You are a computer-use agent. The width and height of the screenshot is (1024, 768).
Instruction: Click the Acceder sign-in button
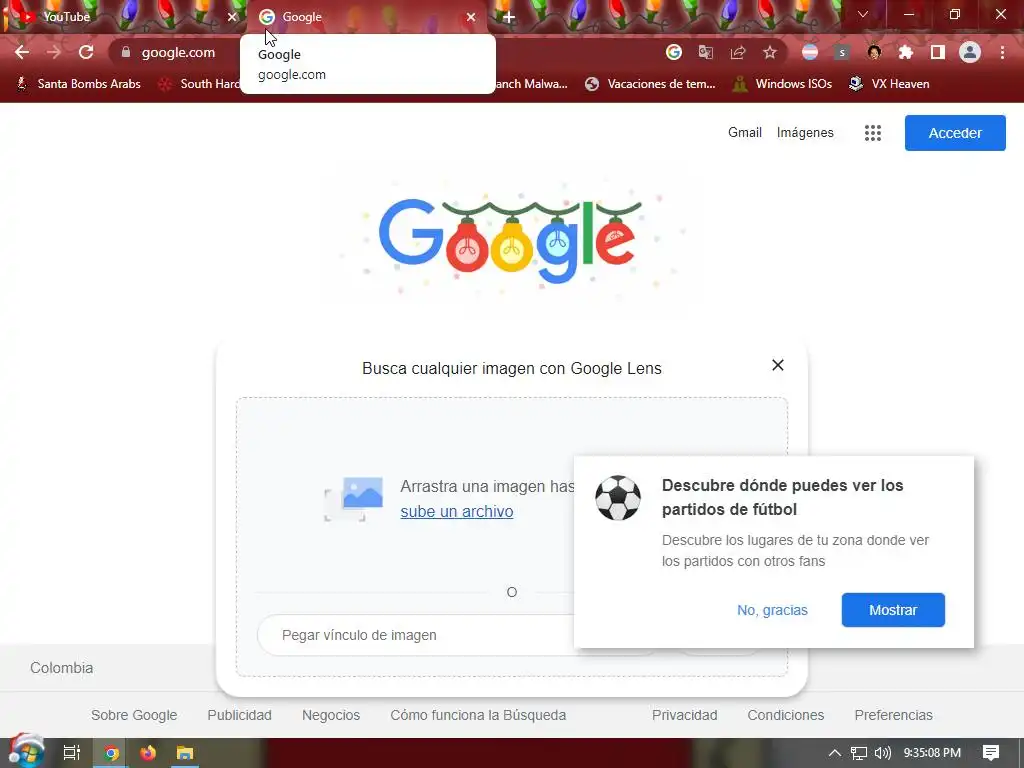pos(955,133)
